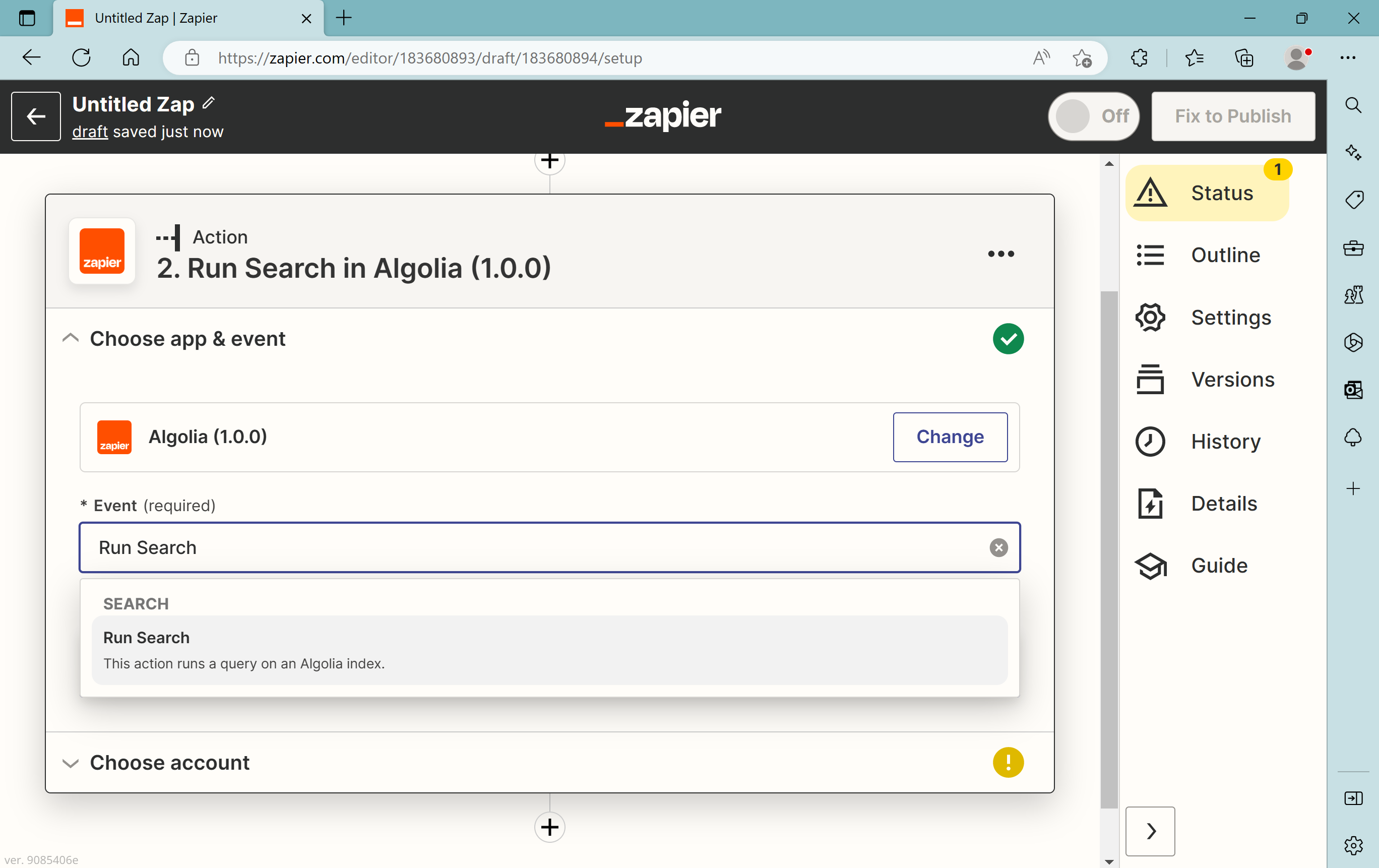Viewport: 1379px width, 868px height.
Task: Open the Guide panel
Action: pos(1207,566)
